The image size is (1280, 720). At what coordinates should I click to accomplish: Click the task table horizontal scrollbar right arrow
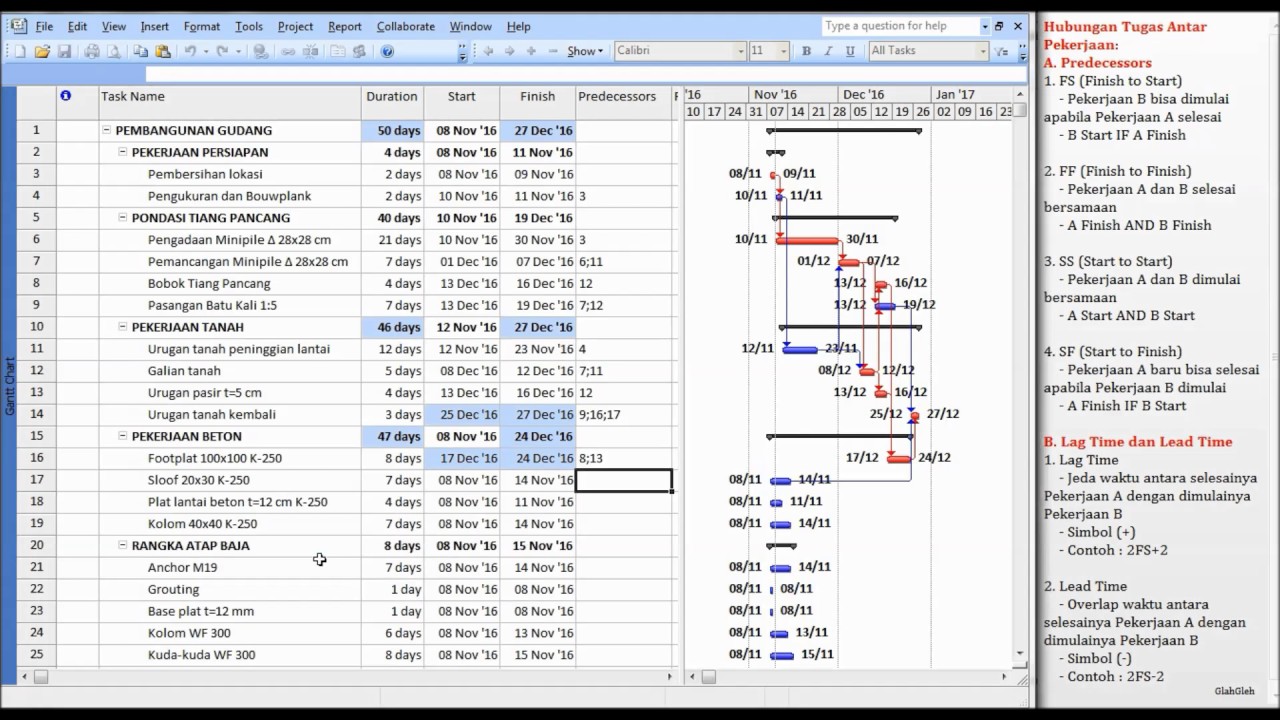coord(670,677)
